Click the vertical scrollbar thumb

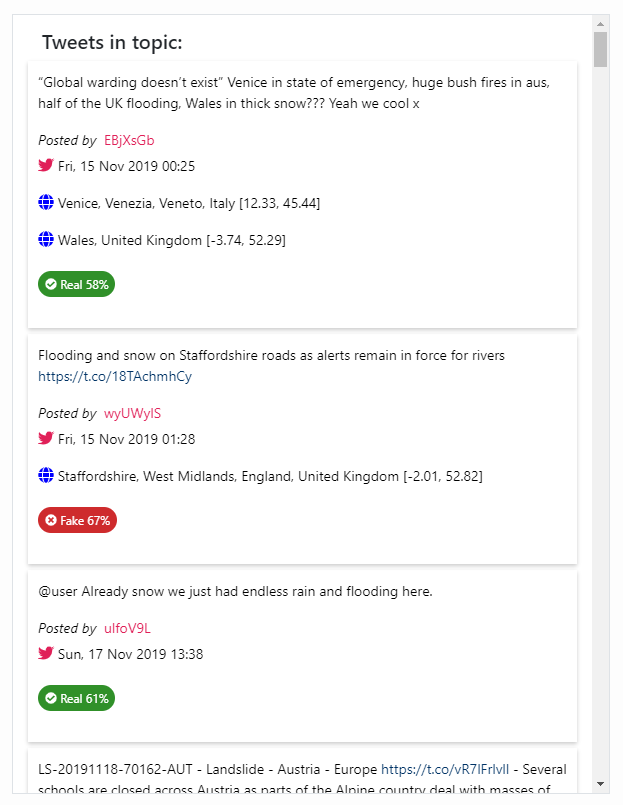[600, 49]
